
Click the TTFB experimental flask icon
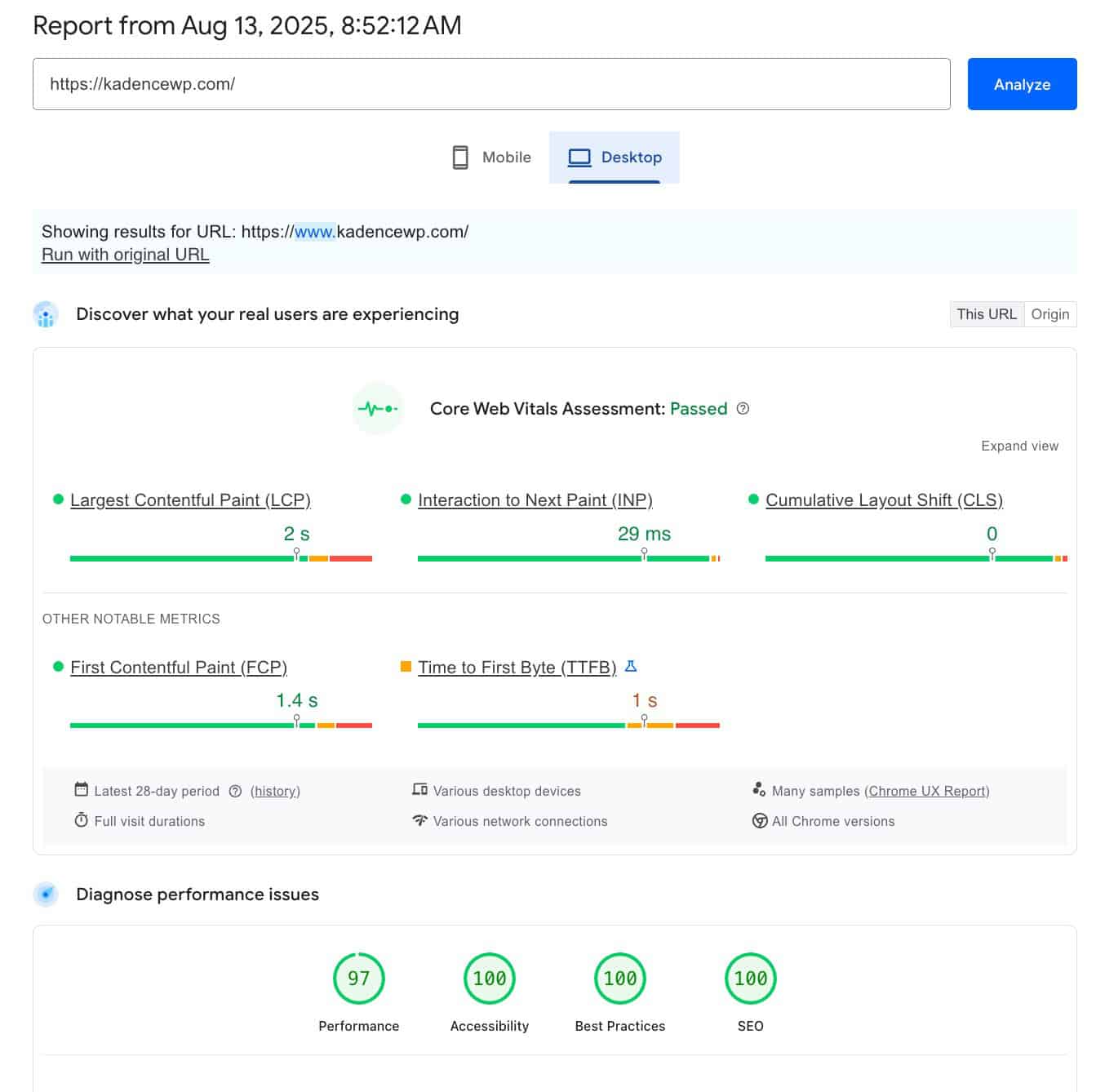tap(631, 667)
